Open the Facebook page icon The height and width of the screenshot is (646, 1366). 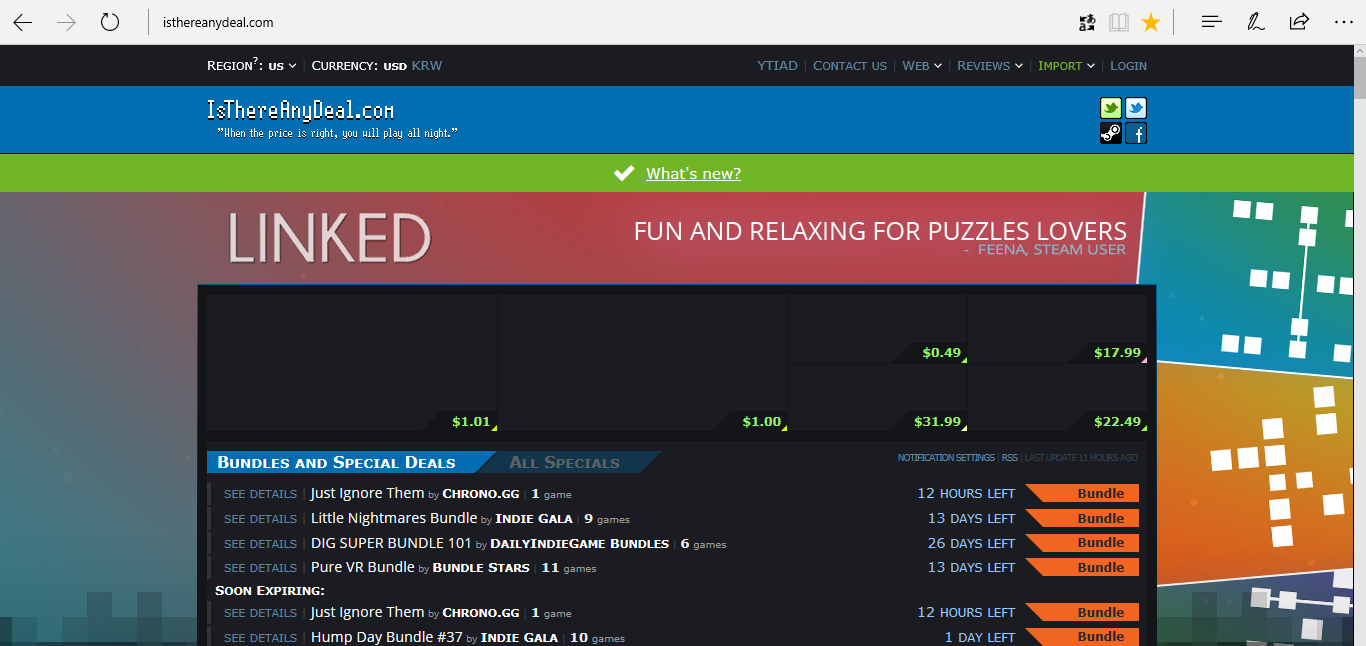click(1136, 133)
